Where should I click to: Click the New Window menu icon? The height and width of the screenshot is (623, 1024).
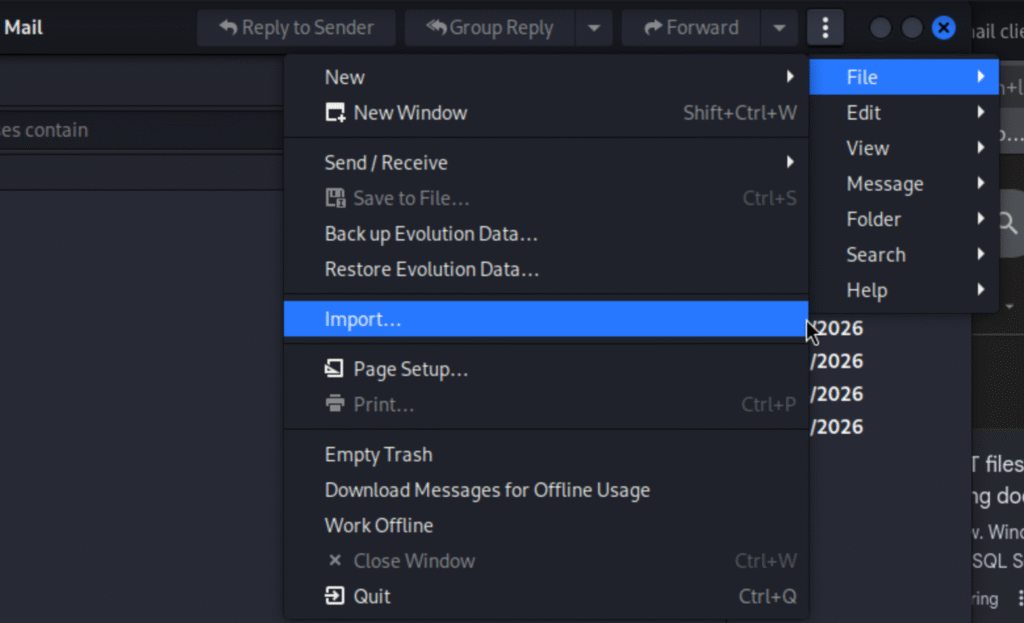(x=335, y=113)
